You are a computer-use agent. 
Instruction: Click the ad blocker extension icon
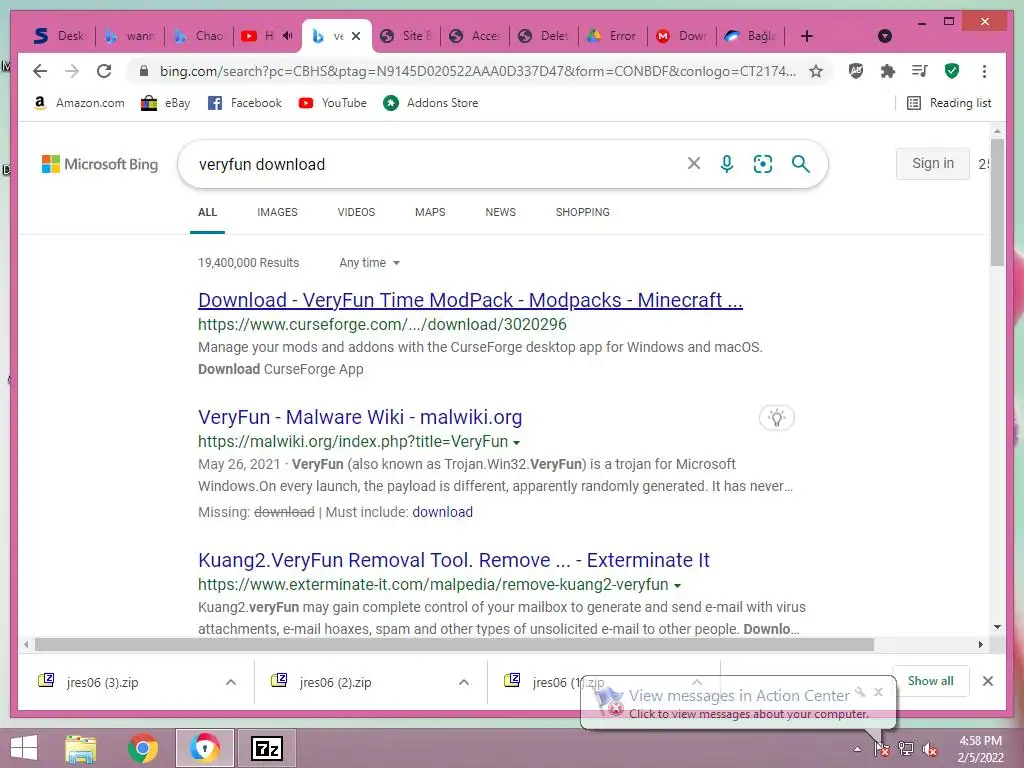[x=856, y=71]
